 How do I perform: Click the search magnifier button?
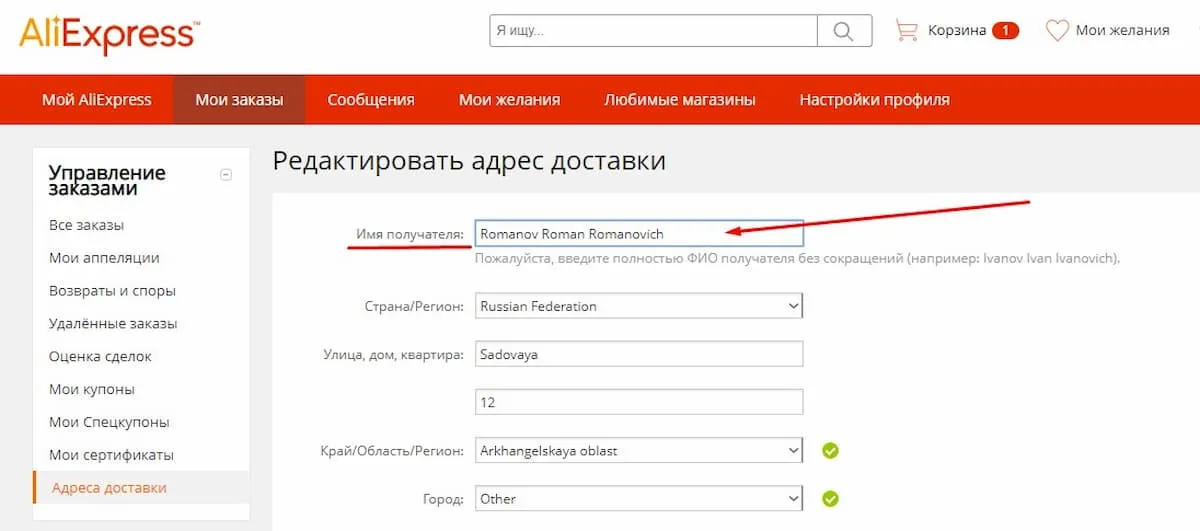click(844, 30)
